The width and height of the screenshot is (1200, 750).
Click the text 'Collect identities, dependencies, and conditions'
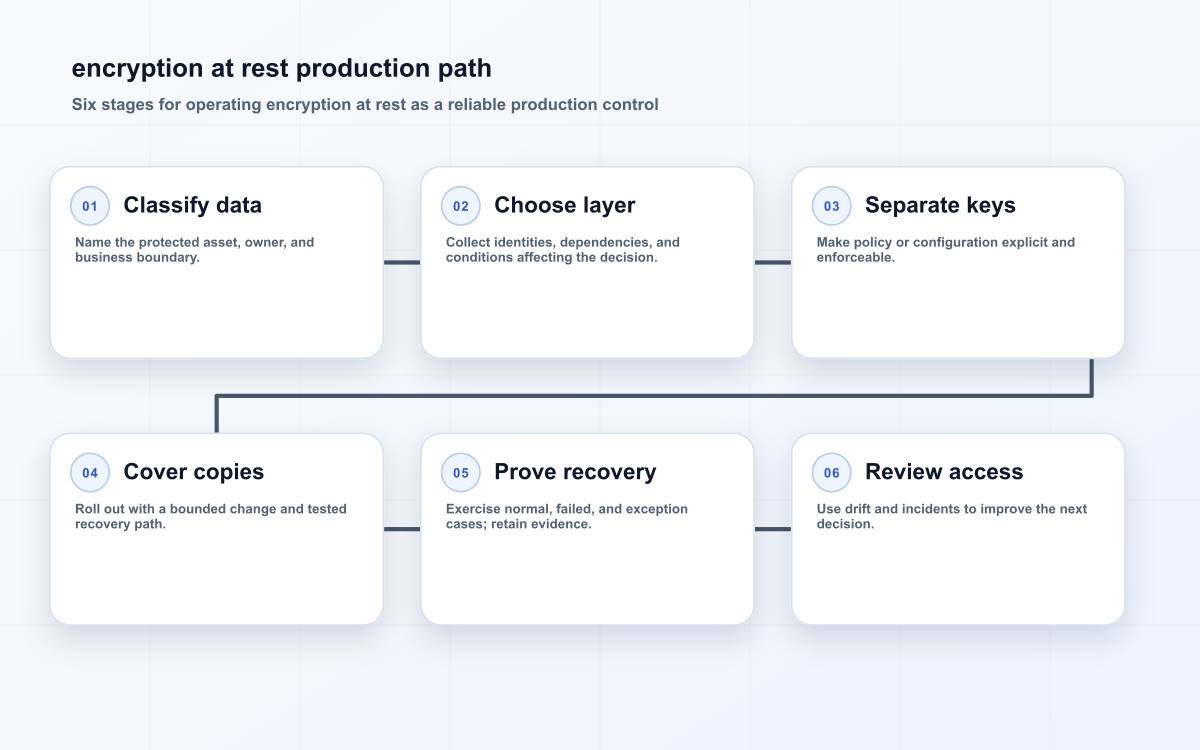coord(563,250)
